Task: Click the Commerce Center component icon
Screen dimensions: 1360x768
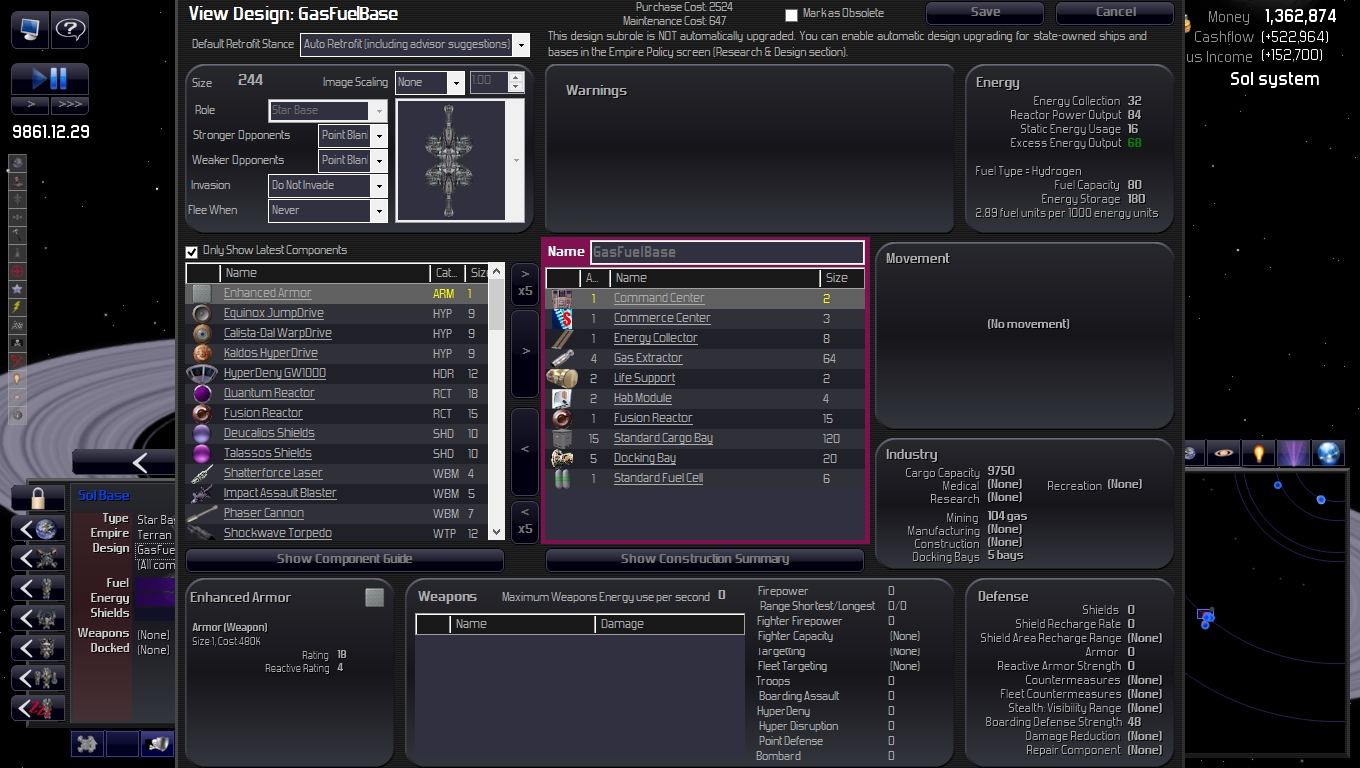Action: [562, 318]
